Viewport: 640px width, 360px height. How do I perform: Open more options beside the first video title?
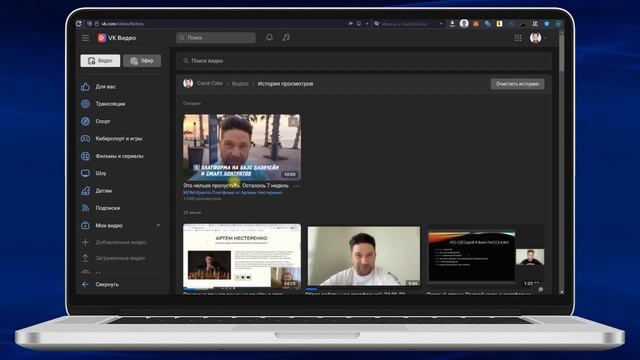pyautogui.click(x=296, y=186)
